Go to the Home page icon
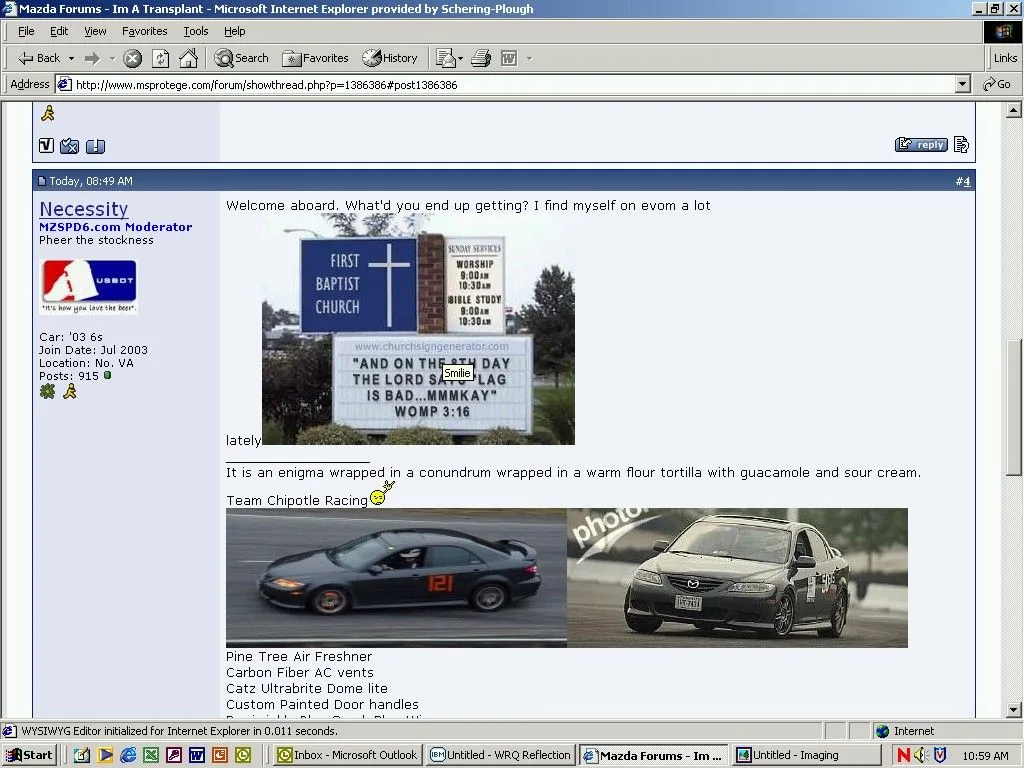The width and height of the screenshot is (1024, 768). 188,58
